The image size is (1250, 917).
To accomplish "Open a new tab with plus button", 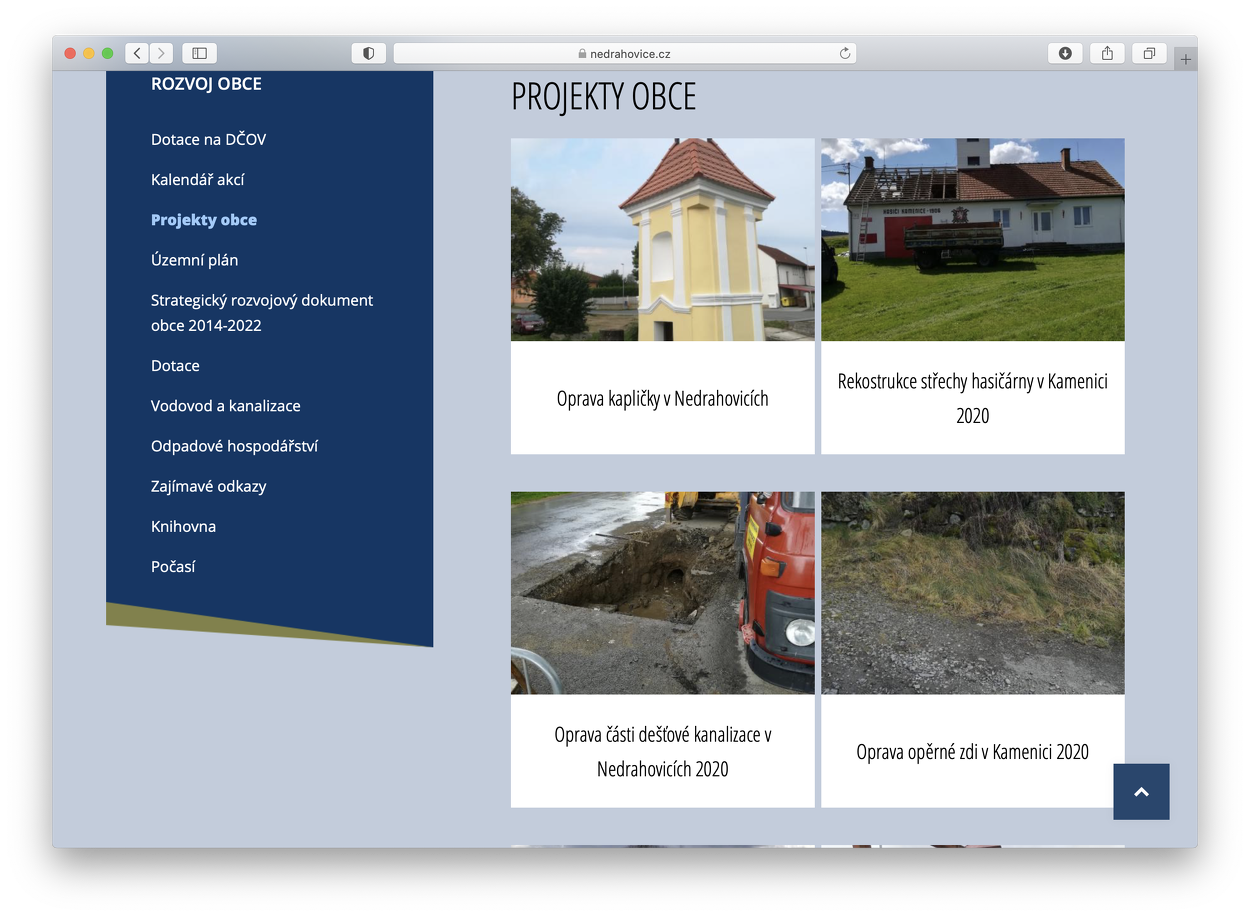I will click(x=1186, y=59).
